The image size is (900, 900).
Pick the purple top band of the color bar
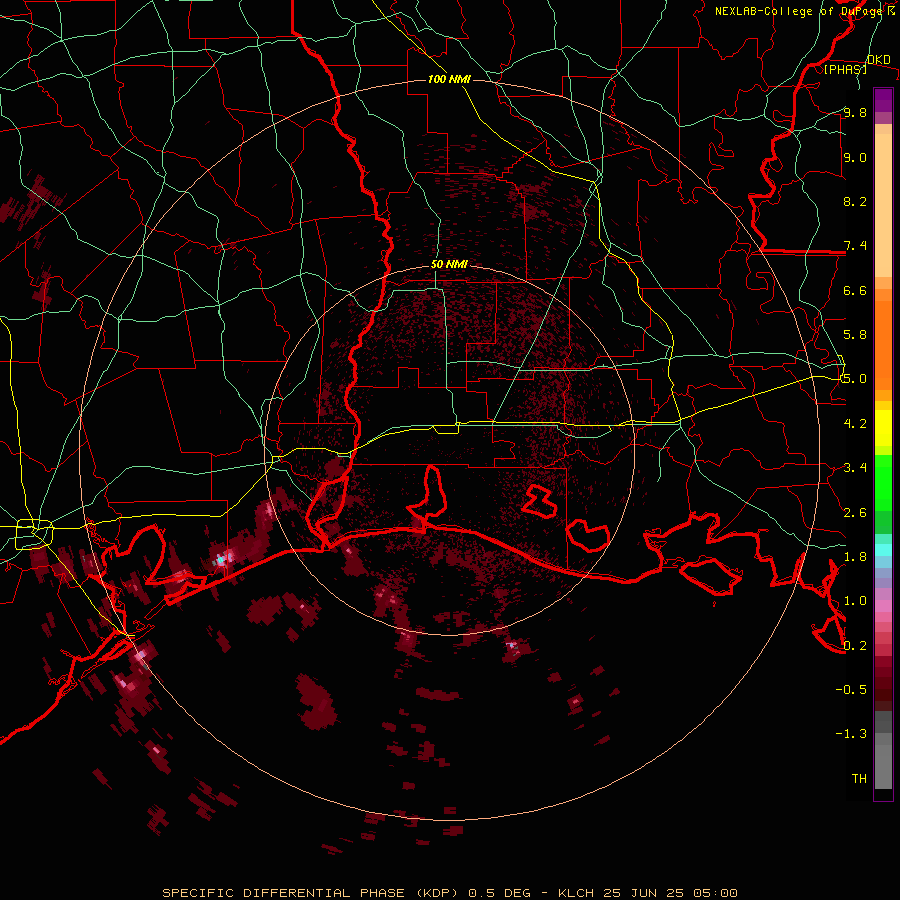[883, 100]
